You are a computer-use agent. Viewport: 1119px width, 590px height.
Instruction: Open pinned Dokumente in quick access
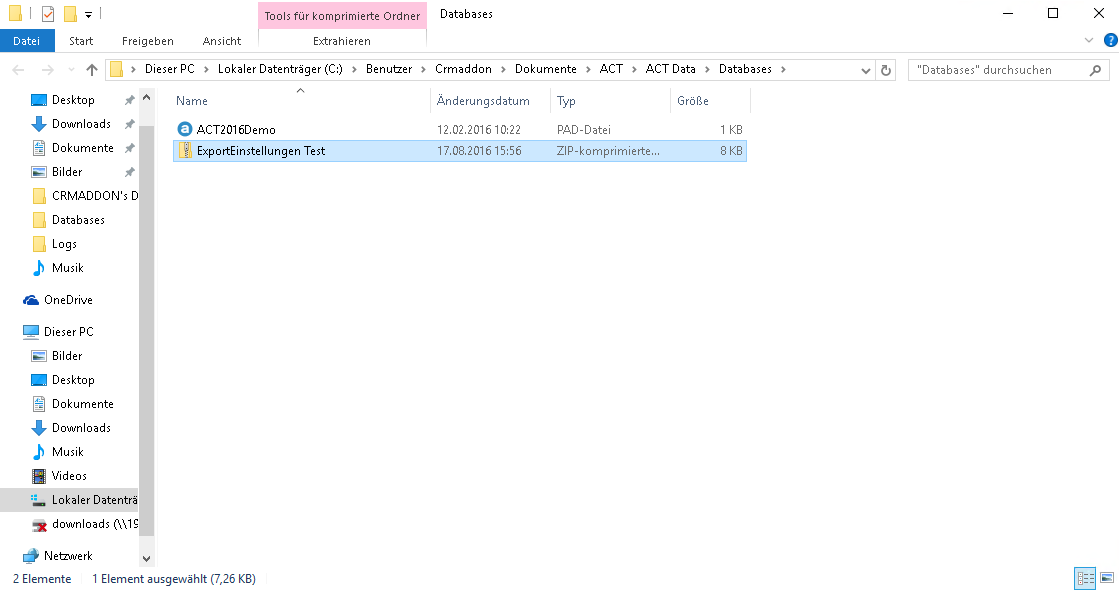[83, 148]
